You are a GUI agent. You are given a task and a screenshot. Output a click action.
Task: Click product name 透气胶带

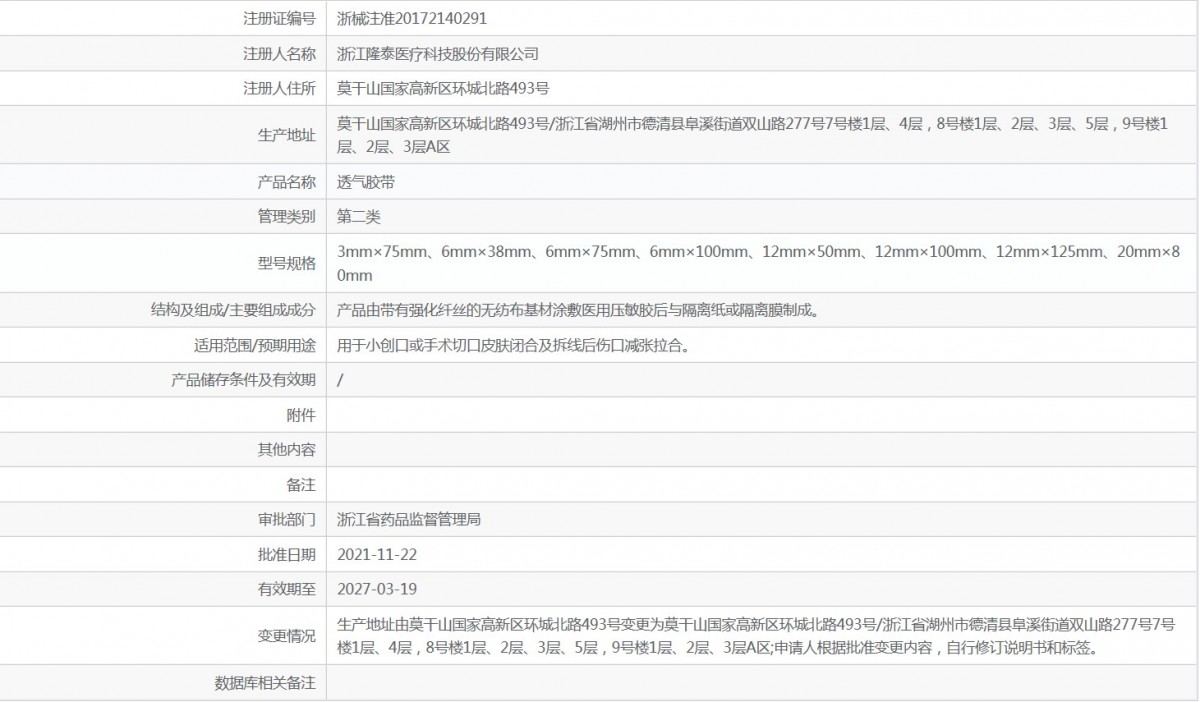[x=366, y=182]
